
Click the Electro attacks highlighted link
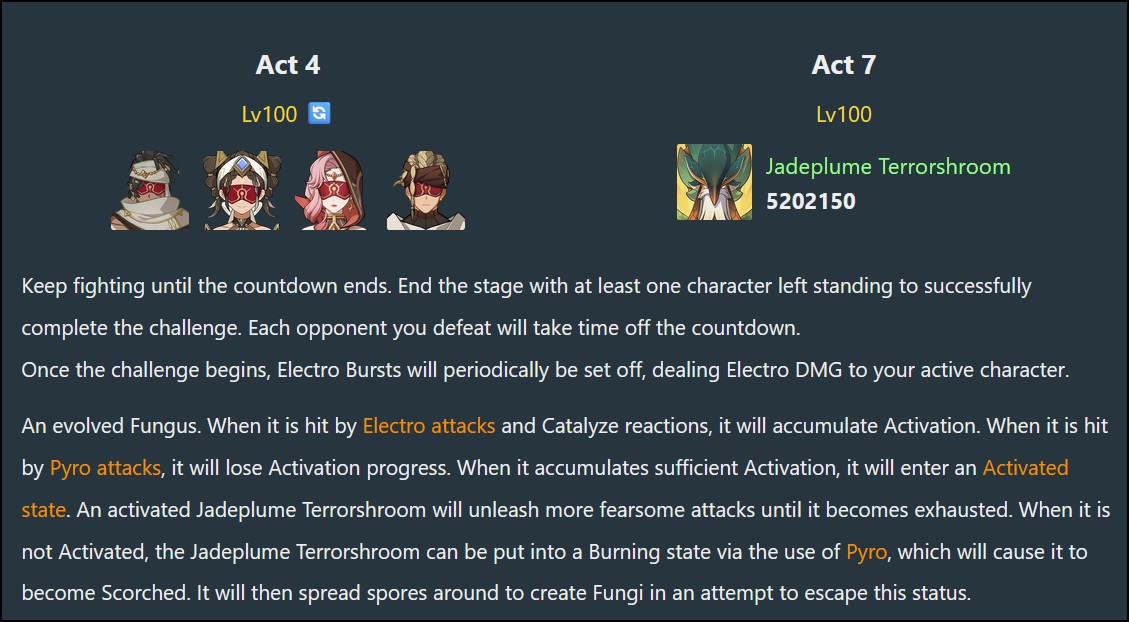coord(428,425)
